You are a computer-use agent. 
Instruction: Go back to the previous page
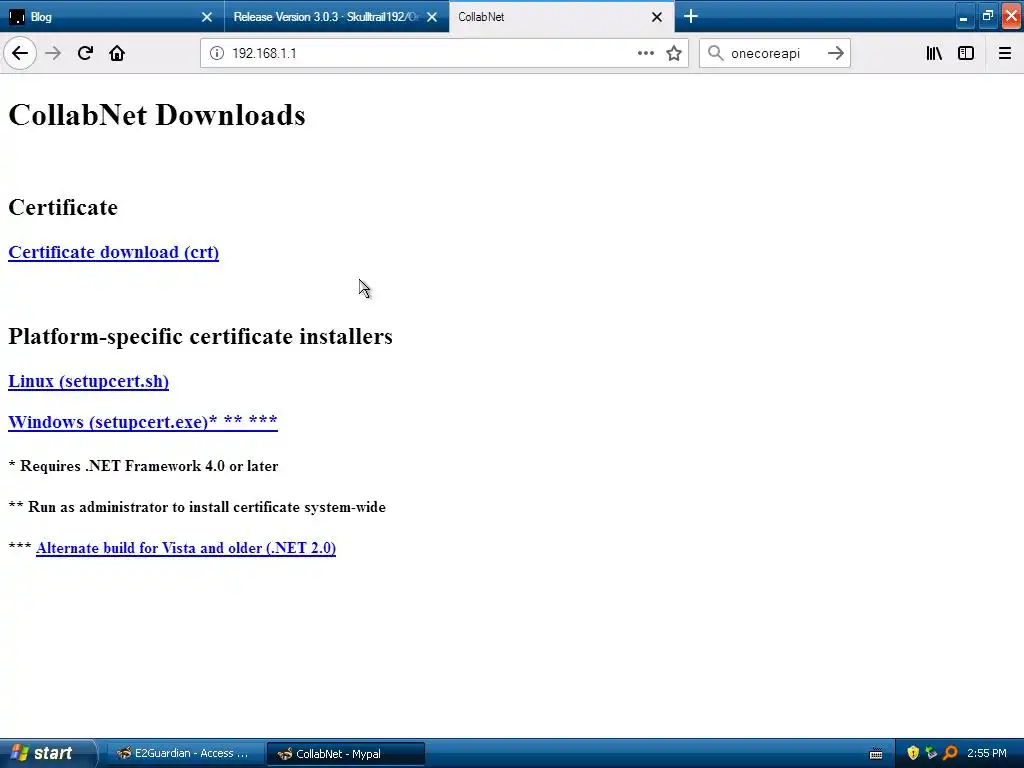[20, 54]
